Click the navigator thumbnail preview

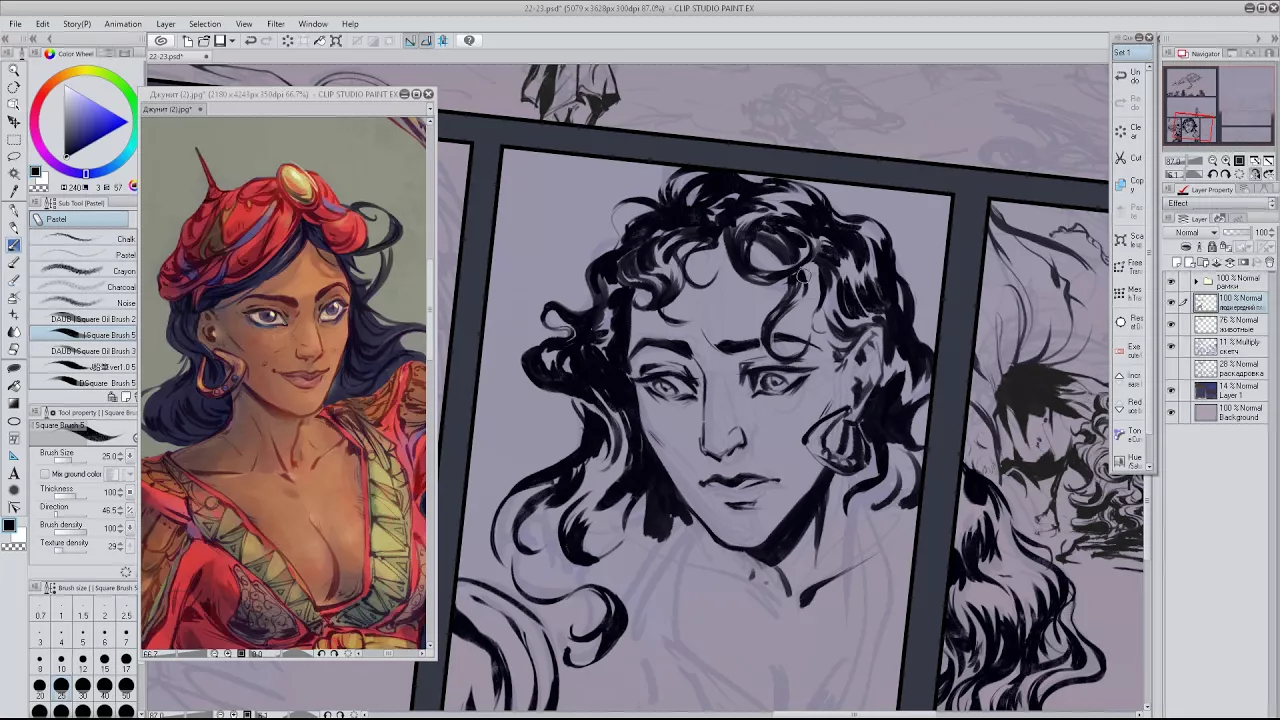[1218, 106]
